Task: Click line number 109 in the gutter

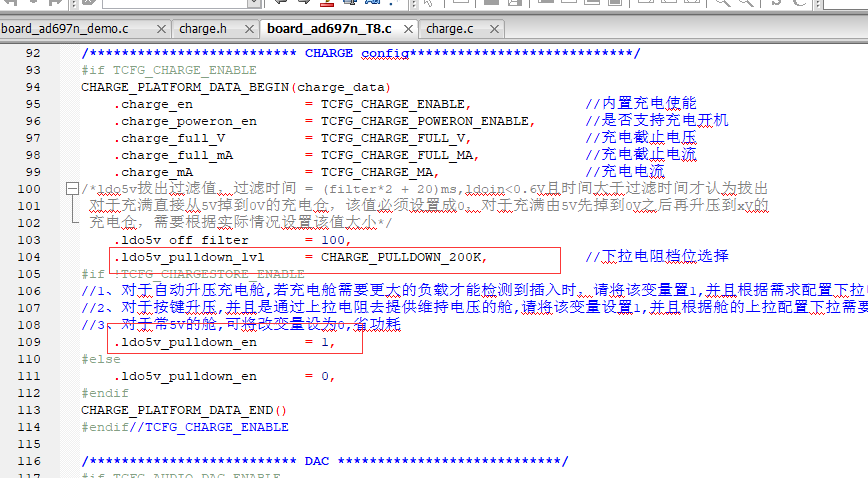Action: point(29,342)
